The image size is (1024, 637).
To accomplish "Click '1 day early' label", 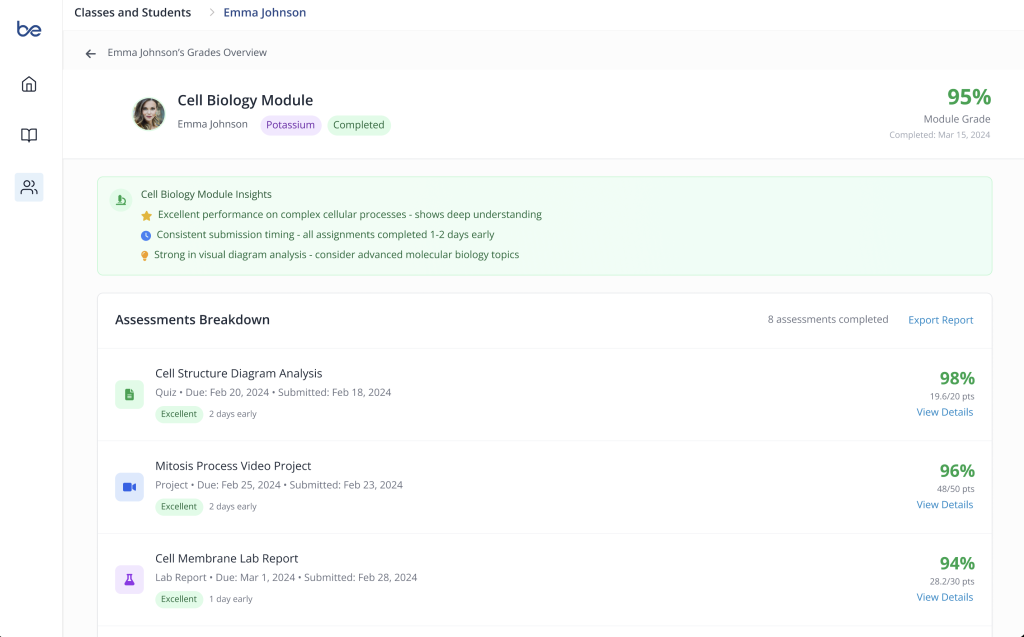I will [x=231, y=599].
